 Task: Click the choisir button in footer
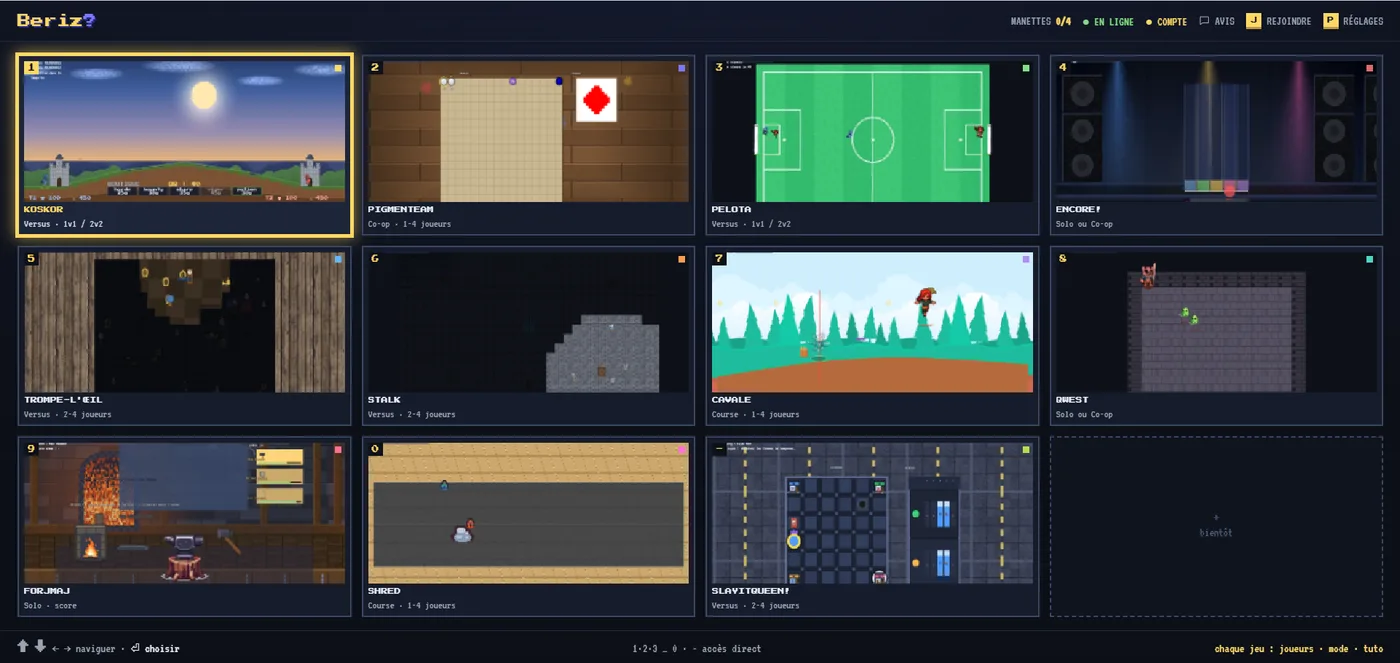click(155, 649)
